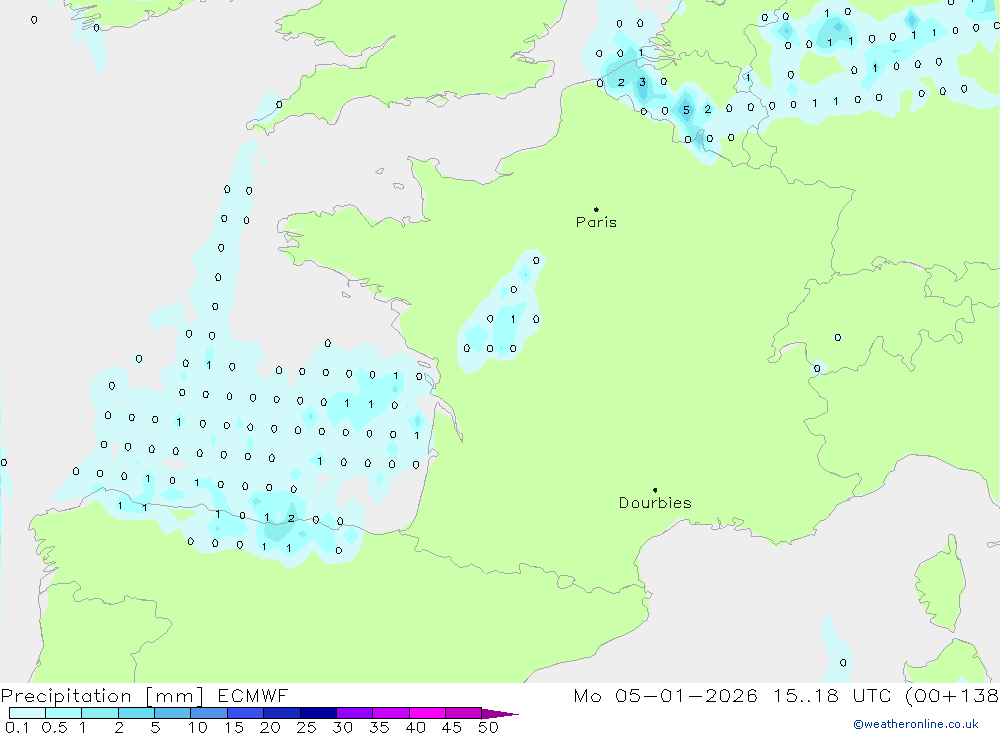1000x733 pixels.
Task: Click the Dourbies city label
Action: (655, 503)
